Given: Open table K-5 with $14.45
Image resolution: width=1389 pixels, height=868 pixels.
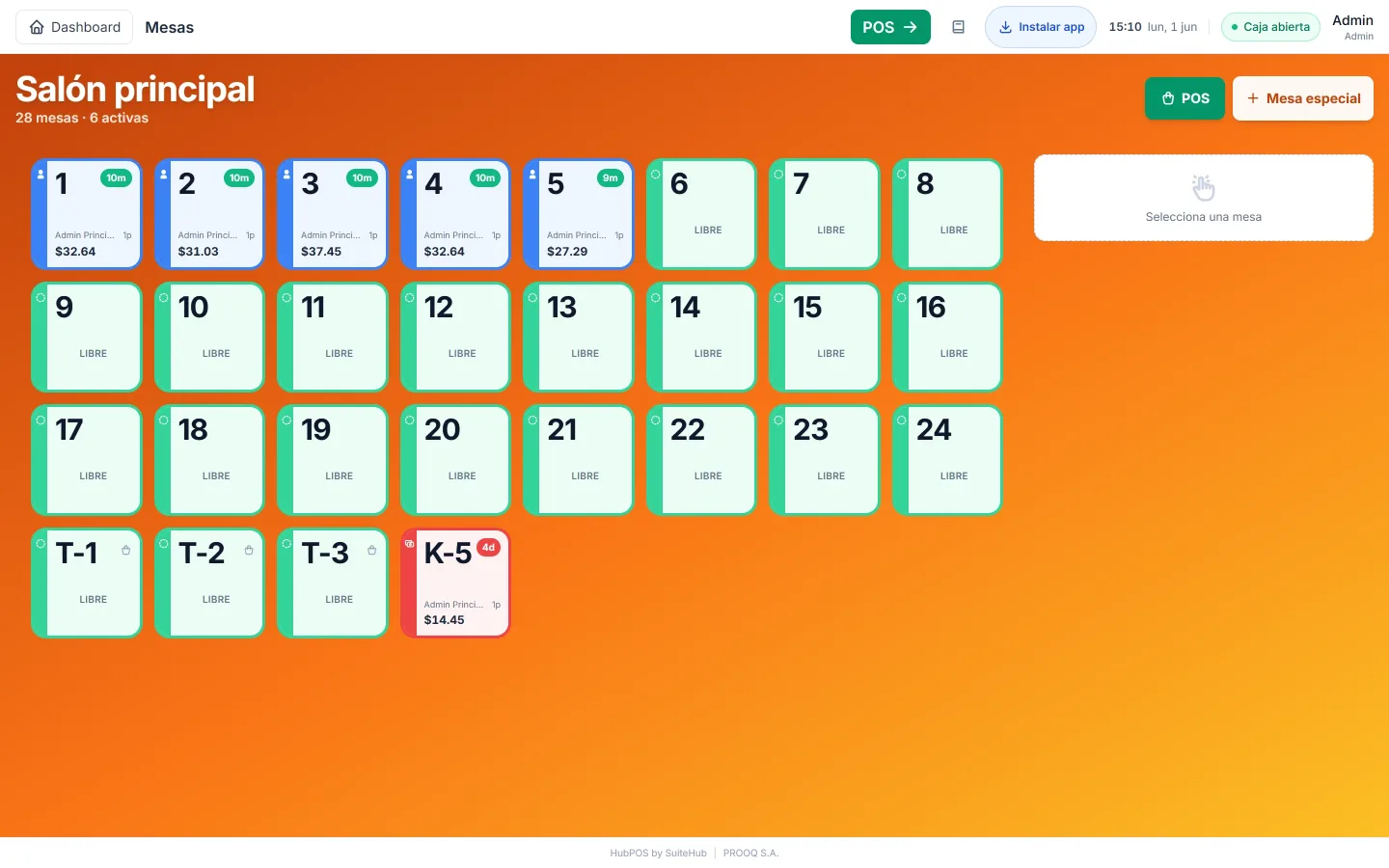Looking at the screenshot, I should 455,583.
